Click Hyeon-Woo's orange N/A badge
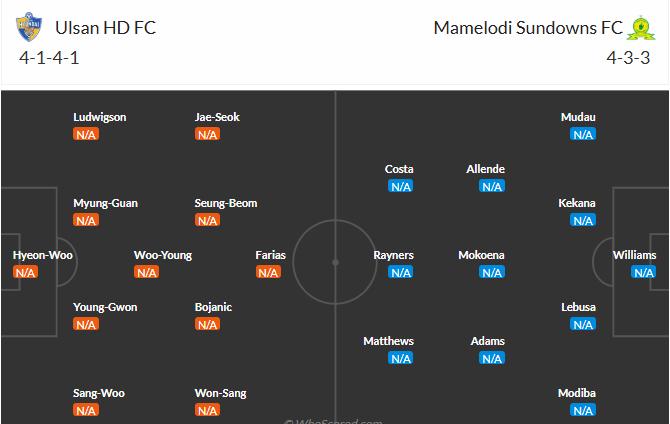 pyautogui.click(x=25, y=272)
